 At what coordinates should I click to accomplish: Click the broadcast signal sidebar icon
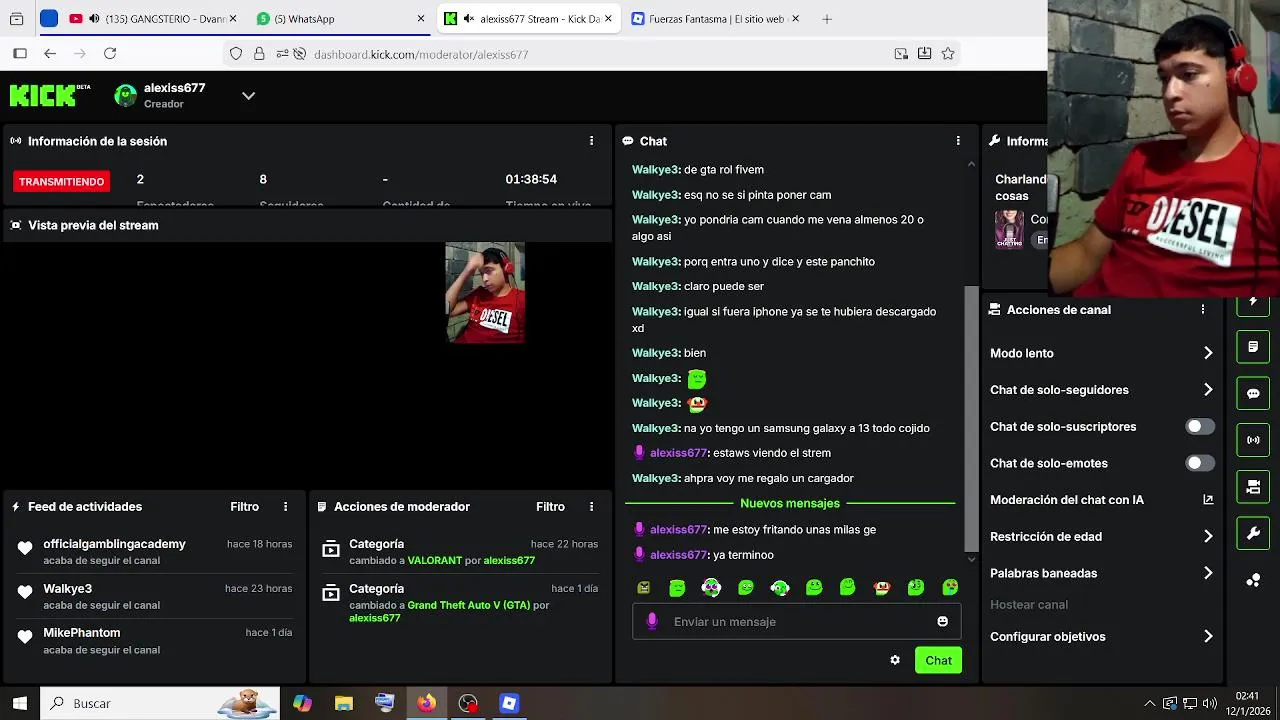pos(1253,440)
